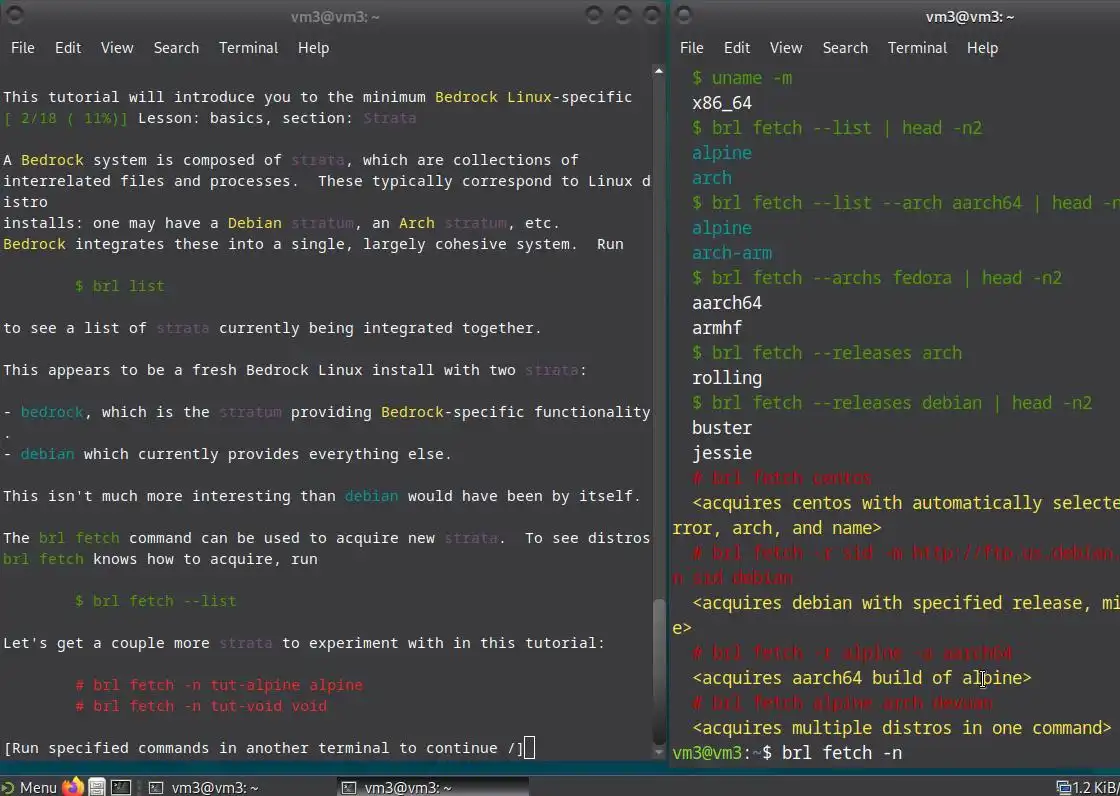Click '$ brl fetch --archs fedora' command line
This screenshot has width=1120, height=796.
pos(876,278)
